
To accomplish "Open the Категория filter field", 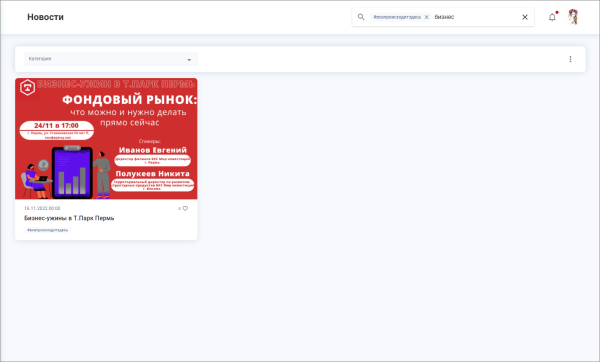I will pyautogui.click(x=111, y=59).
